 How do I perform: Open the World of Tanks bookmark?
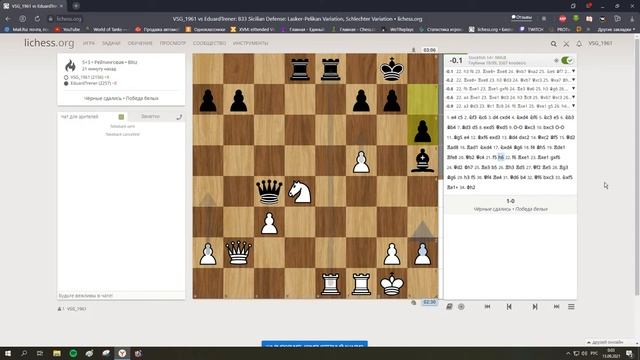107,29
